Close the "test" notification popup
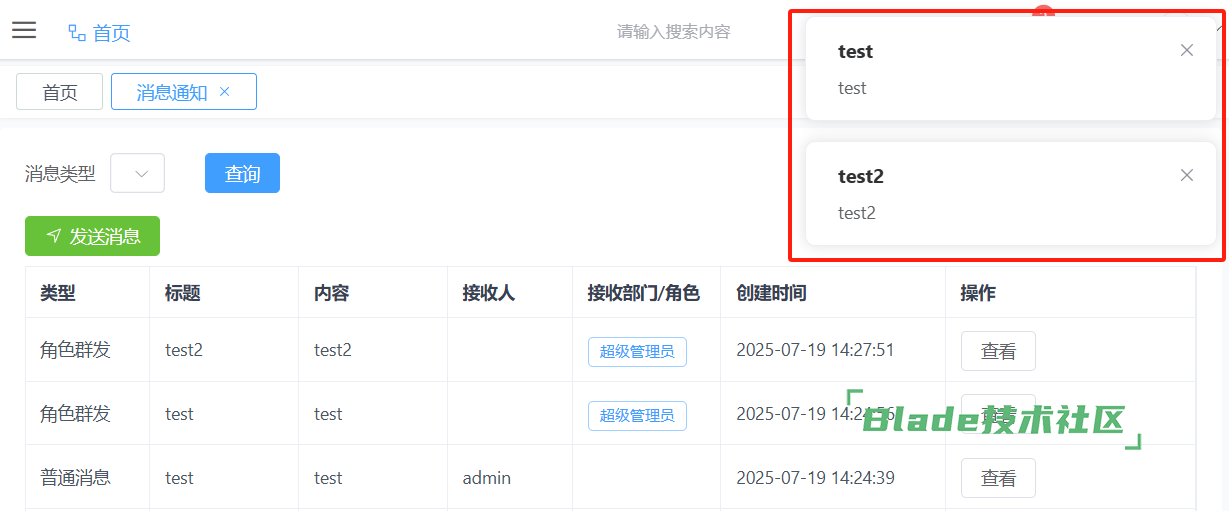 point(1186,50)
